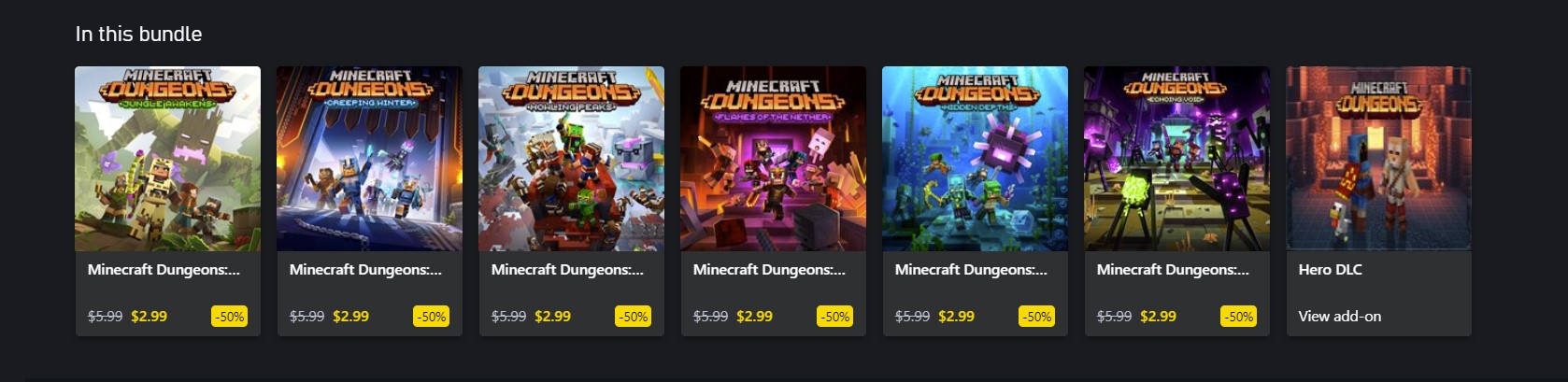The height and width of the screenshot is (382, 1568).
Task: Open the Jungle Awakens cover art
Action: tap(167, 159)
